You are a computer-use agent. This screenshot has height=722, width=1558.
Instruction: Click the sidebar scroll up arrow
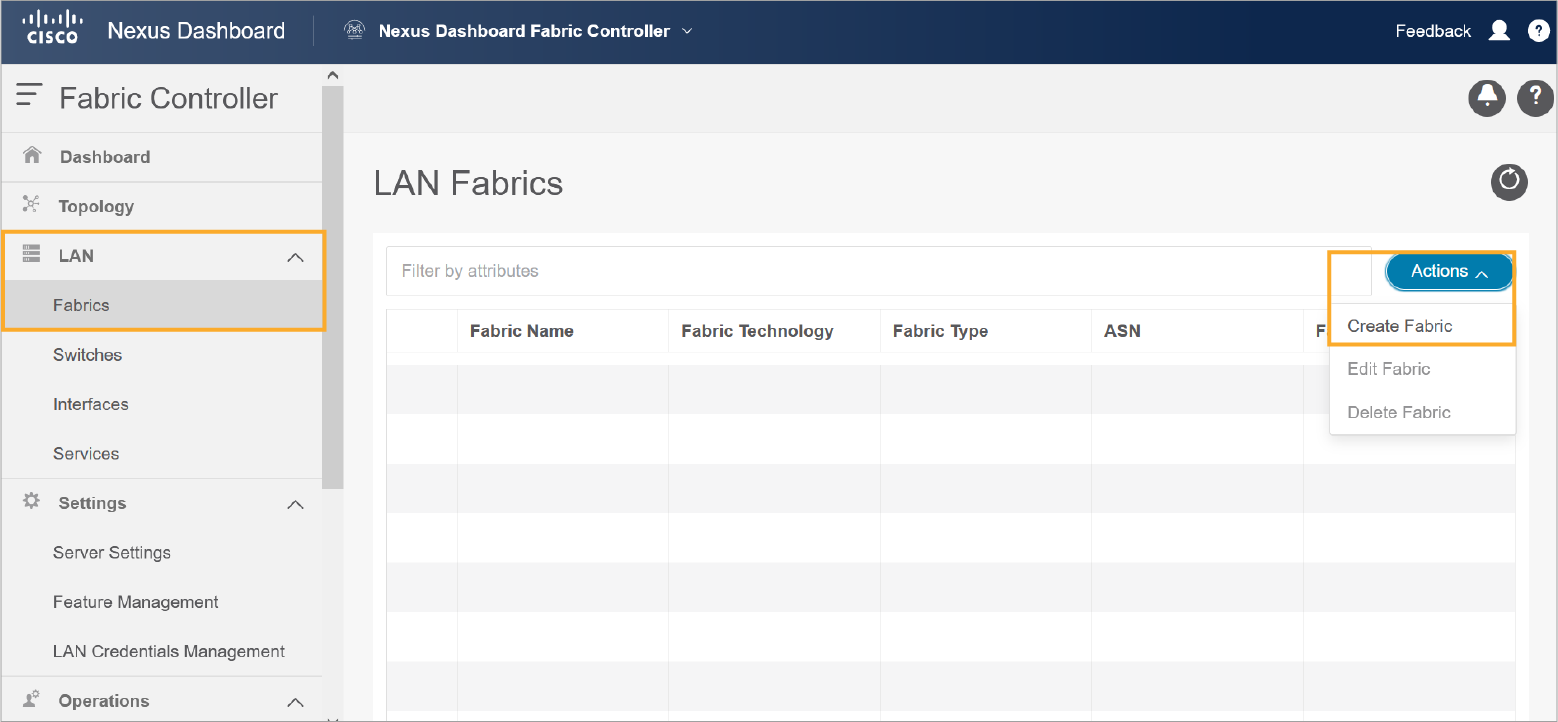click(333, 75)
